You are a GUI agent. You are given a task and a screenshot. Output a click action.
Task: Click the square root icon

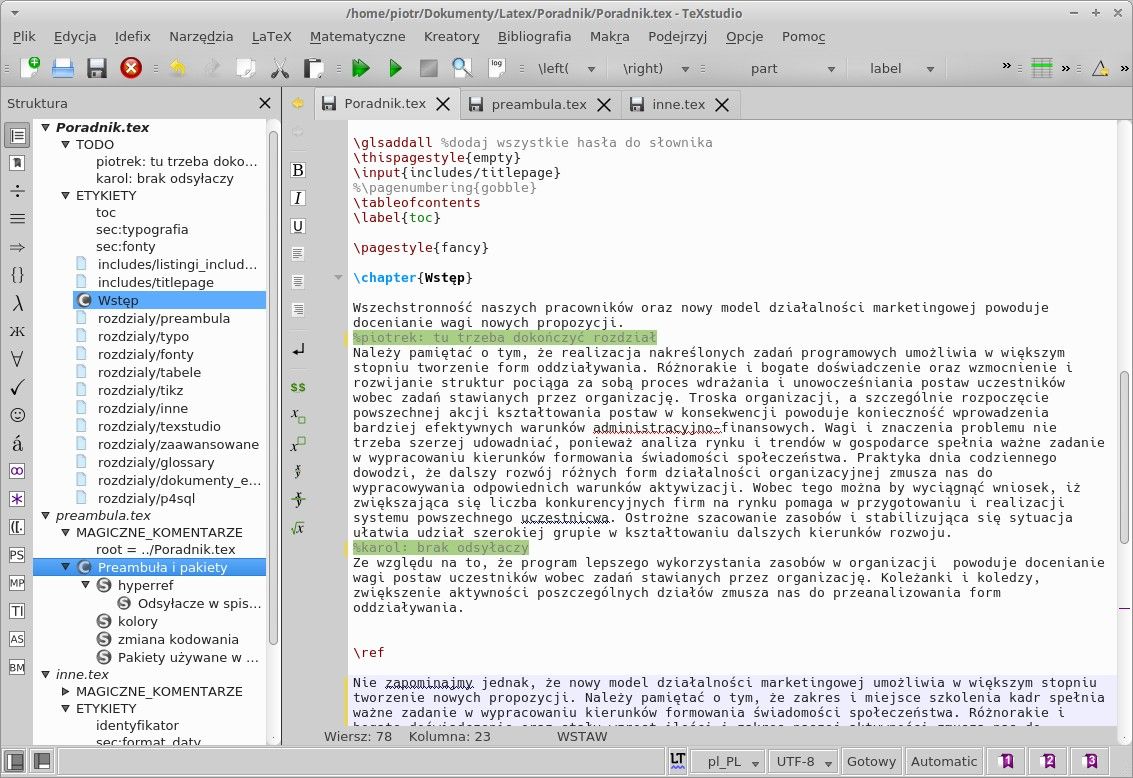[x=297, y=528]
